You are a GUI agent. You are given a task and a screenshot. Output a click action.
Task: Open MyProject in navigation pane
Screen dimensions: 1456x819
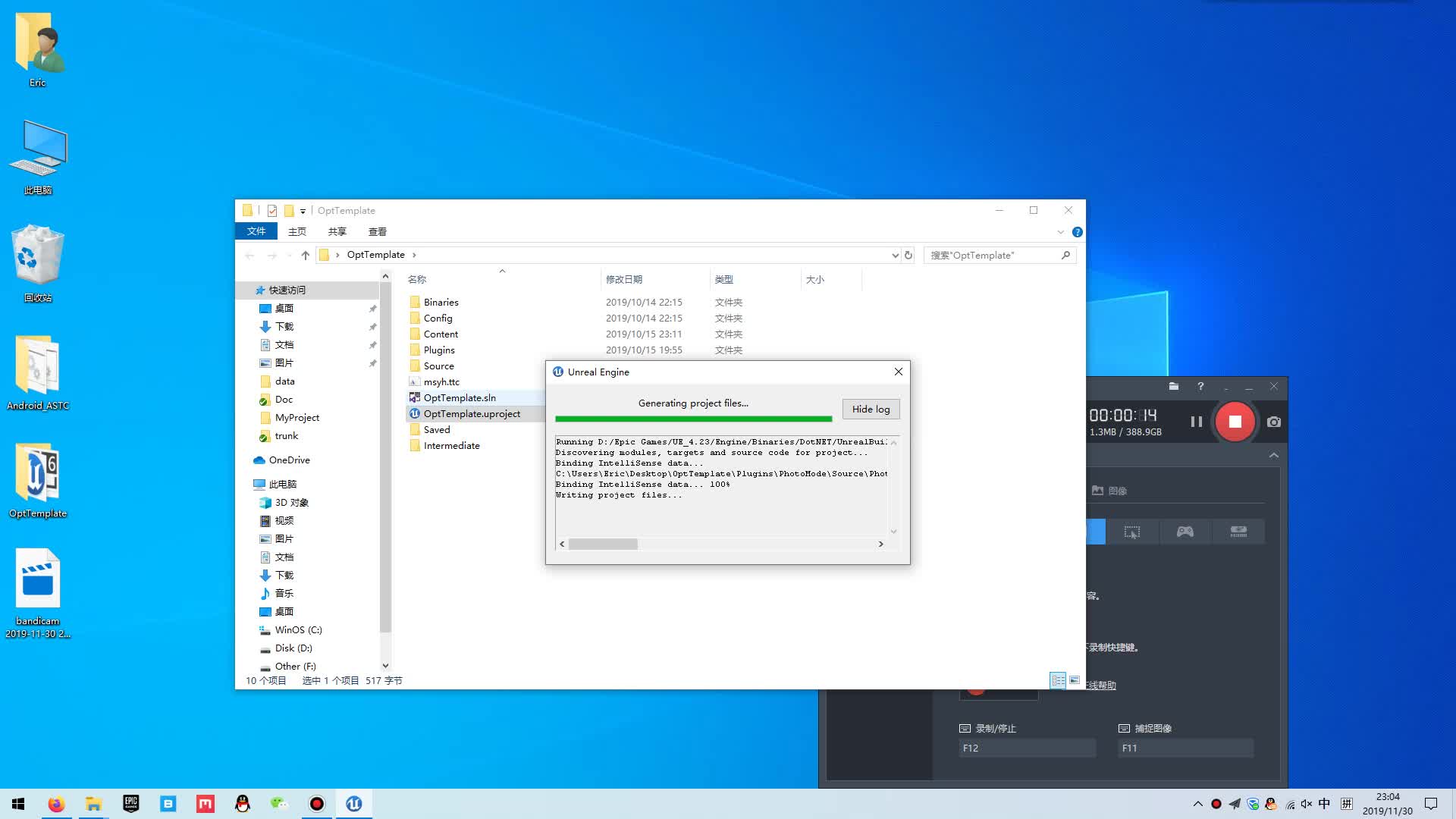(297, 417)
